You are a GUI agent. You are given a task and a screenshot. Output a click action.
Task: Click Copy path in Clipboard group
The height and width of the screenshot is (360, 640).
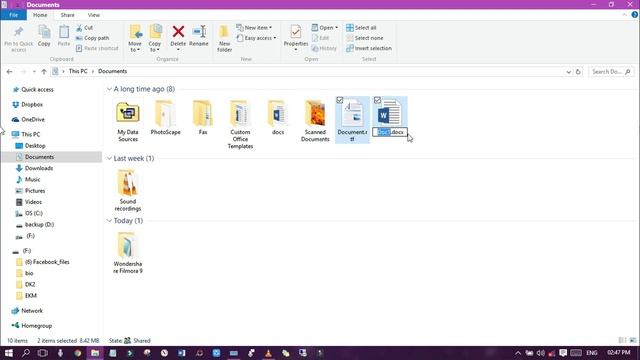point(93,38)
